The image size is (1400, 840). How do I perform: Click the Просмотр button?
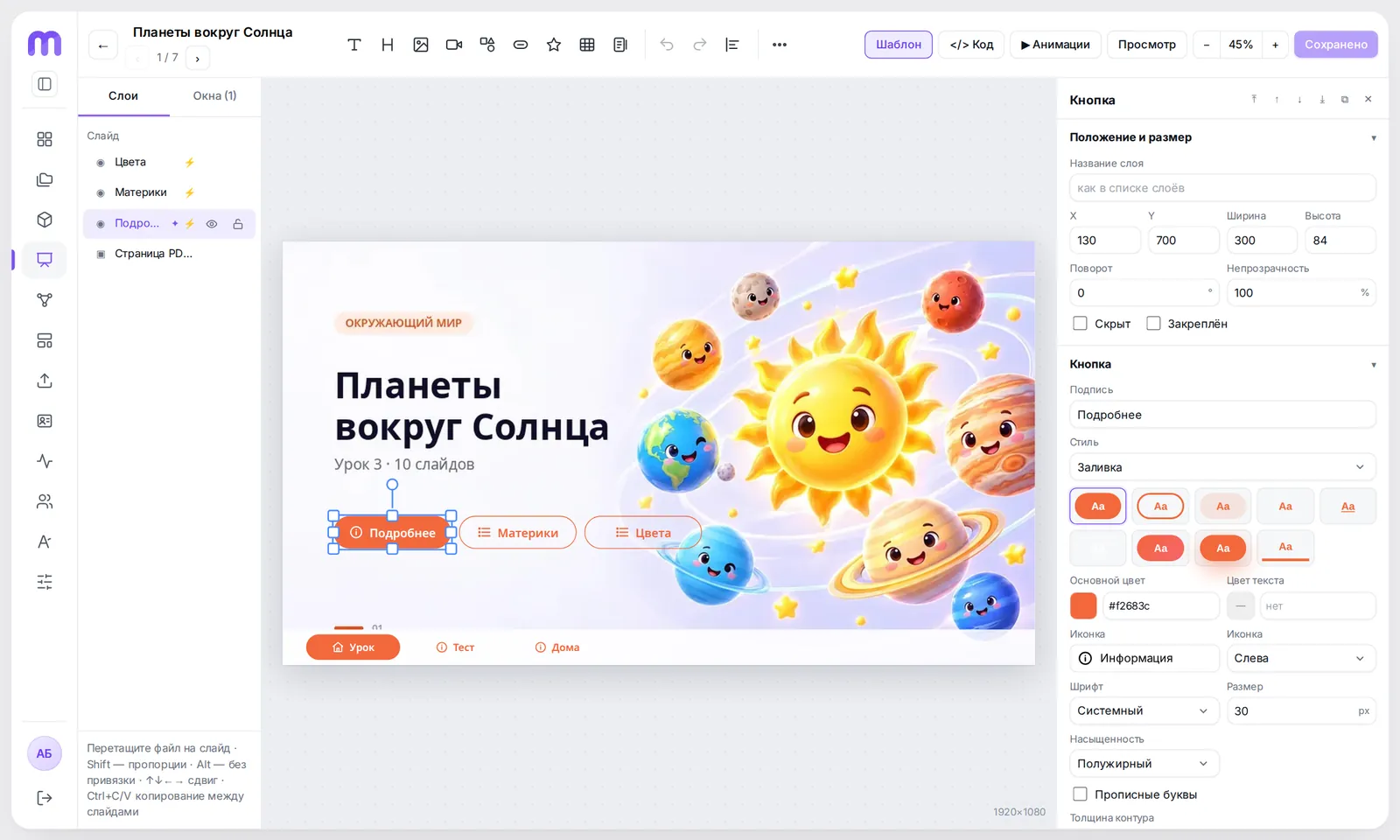tap(1147, 45)
